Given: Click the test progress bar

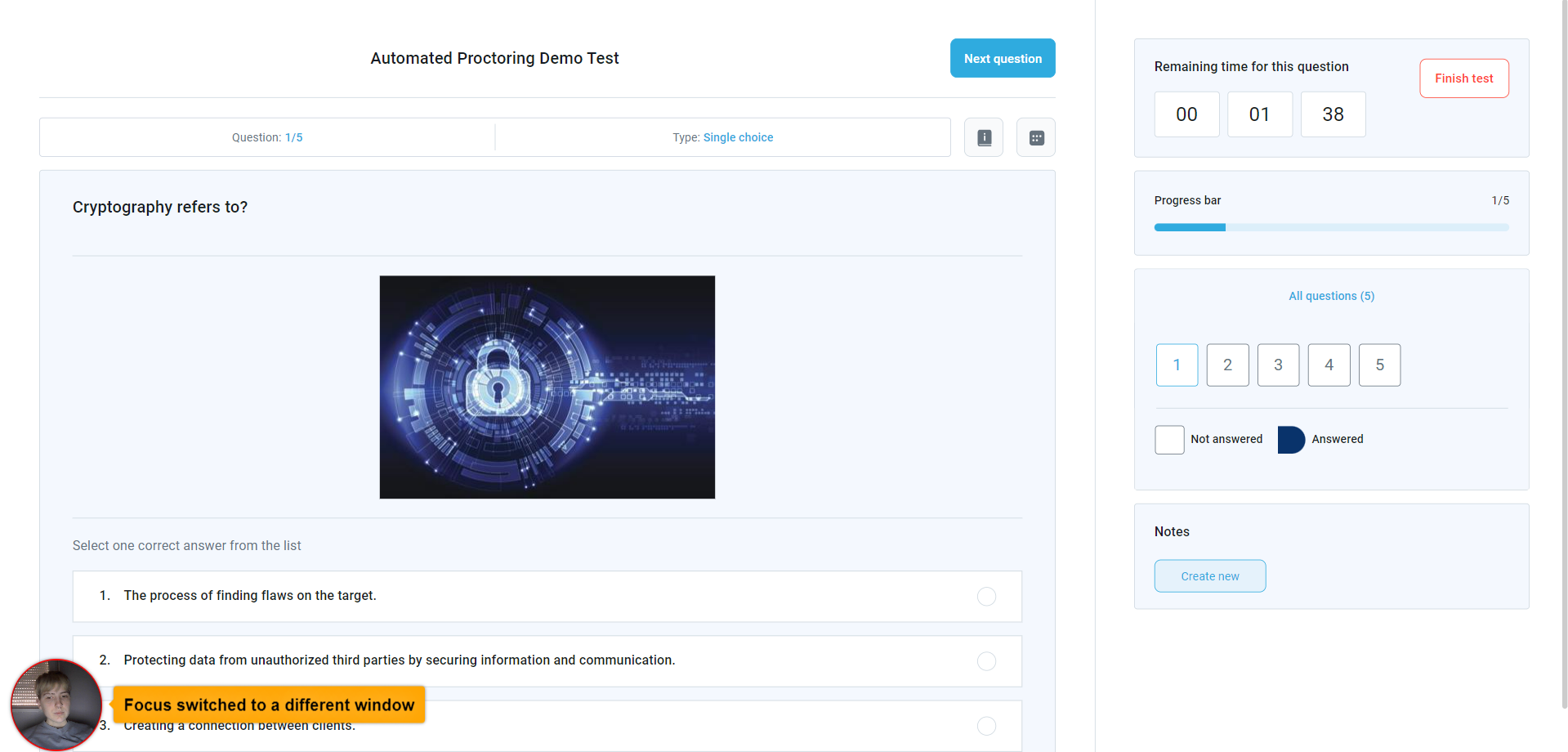Looking at the screenshot, I should coord(1331,227).
